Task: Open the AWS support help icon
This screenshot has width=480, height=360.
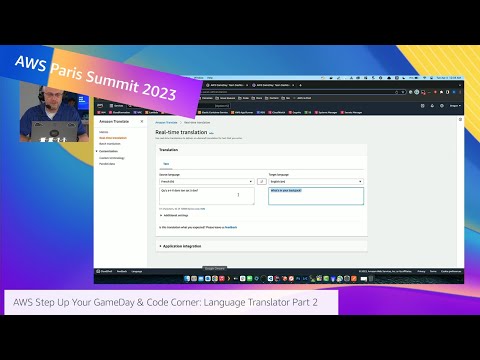Action: [x=442, y=106]
